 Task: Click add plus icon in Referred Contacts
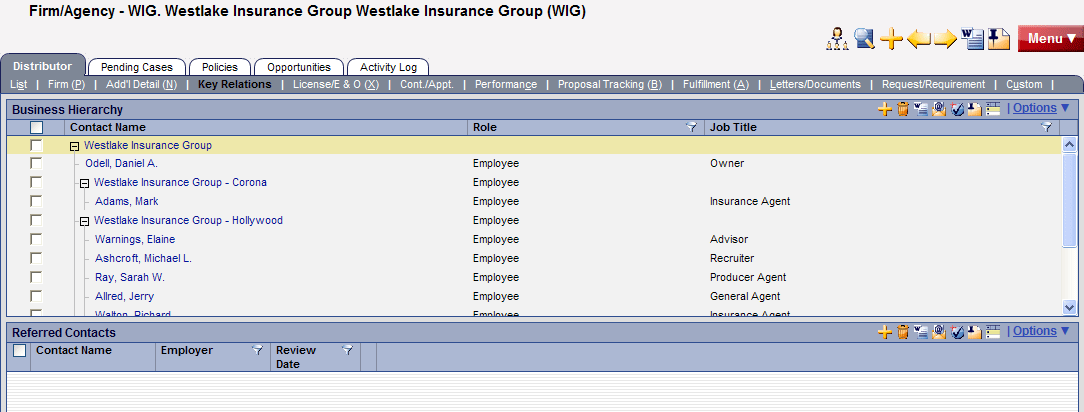tap(884, 332)
